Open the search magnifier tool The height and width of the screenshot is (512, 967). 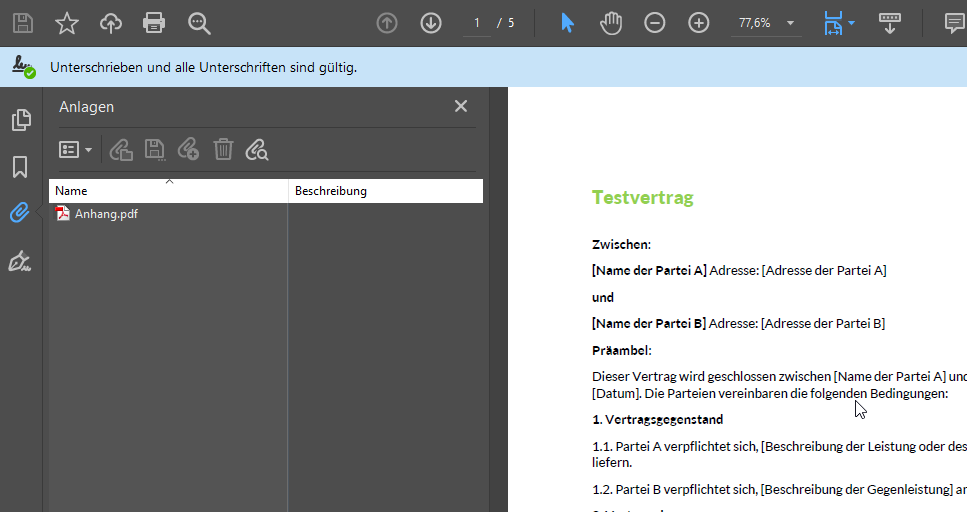199,23
